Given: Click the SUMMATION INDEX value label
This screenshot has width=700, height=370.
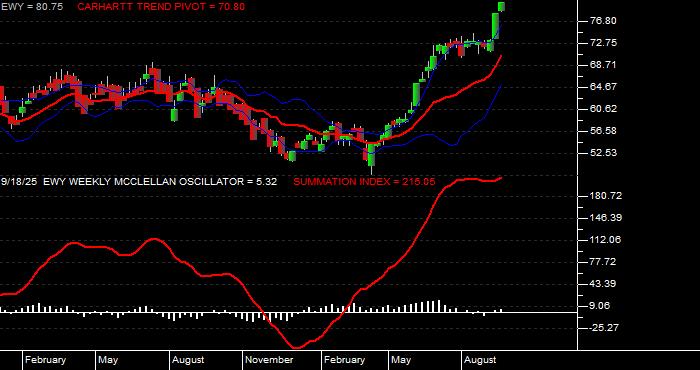Looking at the screenshot, I should (x=364, y=182).
